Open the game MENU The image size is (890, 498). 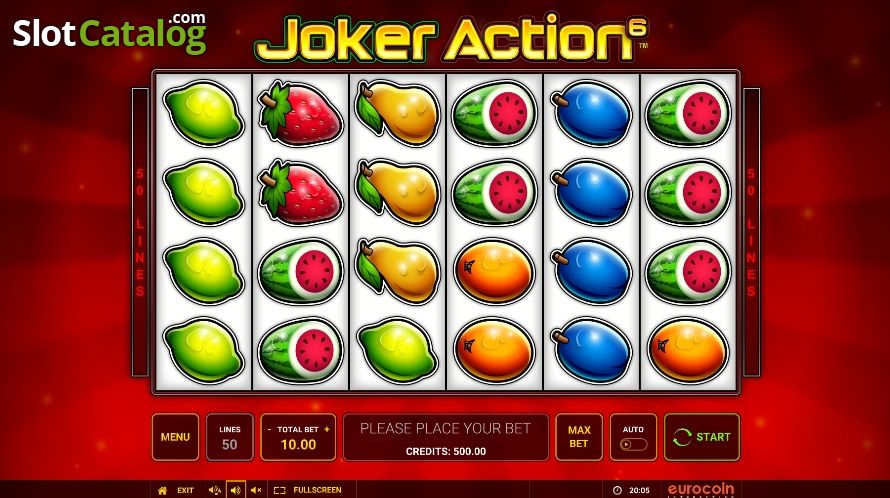coord(175,437)
